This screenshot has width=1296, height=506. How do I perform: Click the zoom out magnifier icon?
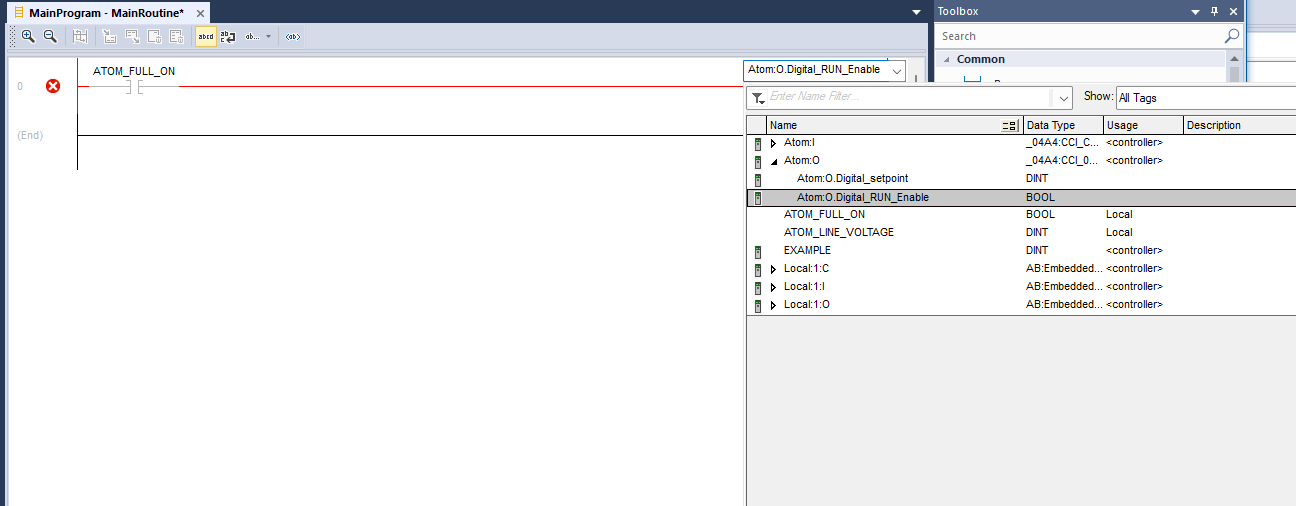50,36
